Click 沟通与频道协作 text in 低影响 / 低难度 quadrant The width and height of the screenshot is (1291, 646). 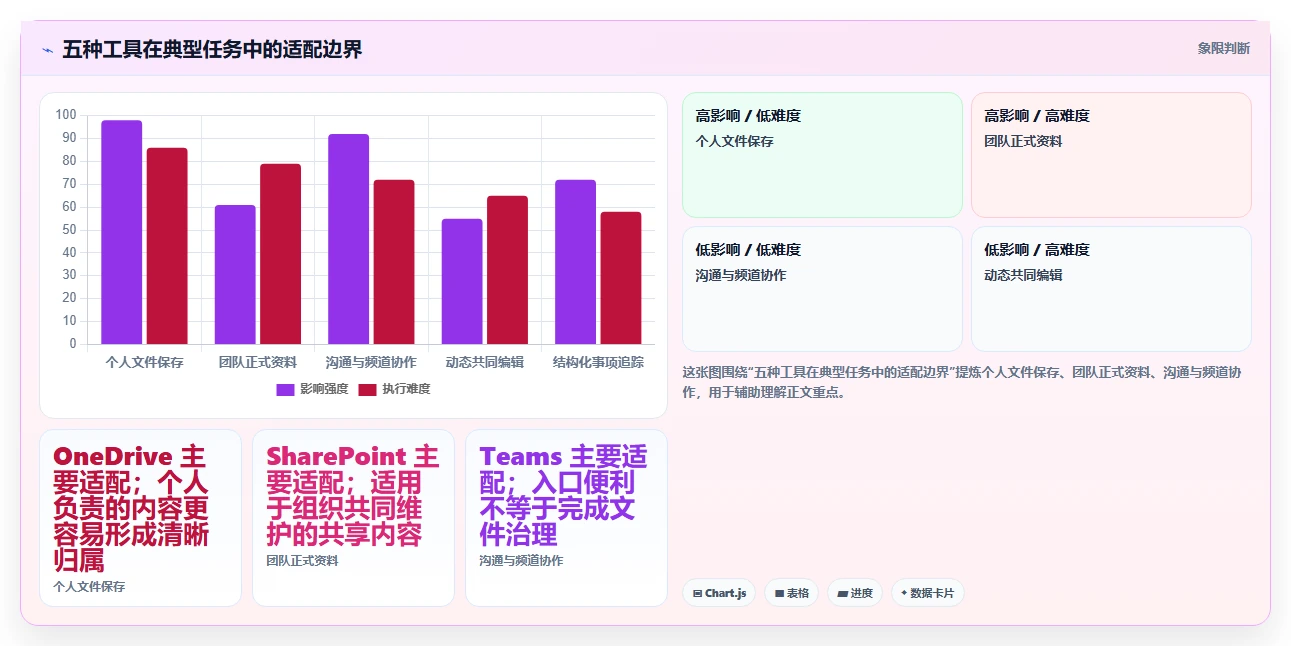point(741,276)
